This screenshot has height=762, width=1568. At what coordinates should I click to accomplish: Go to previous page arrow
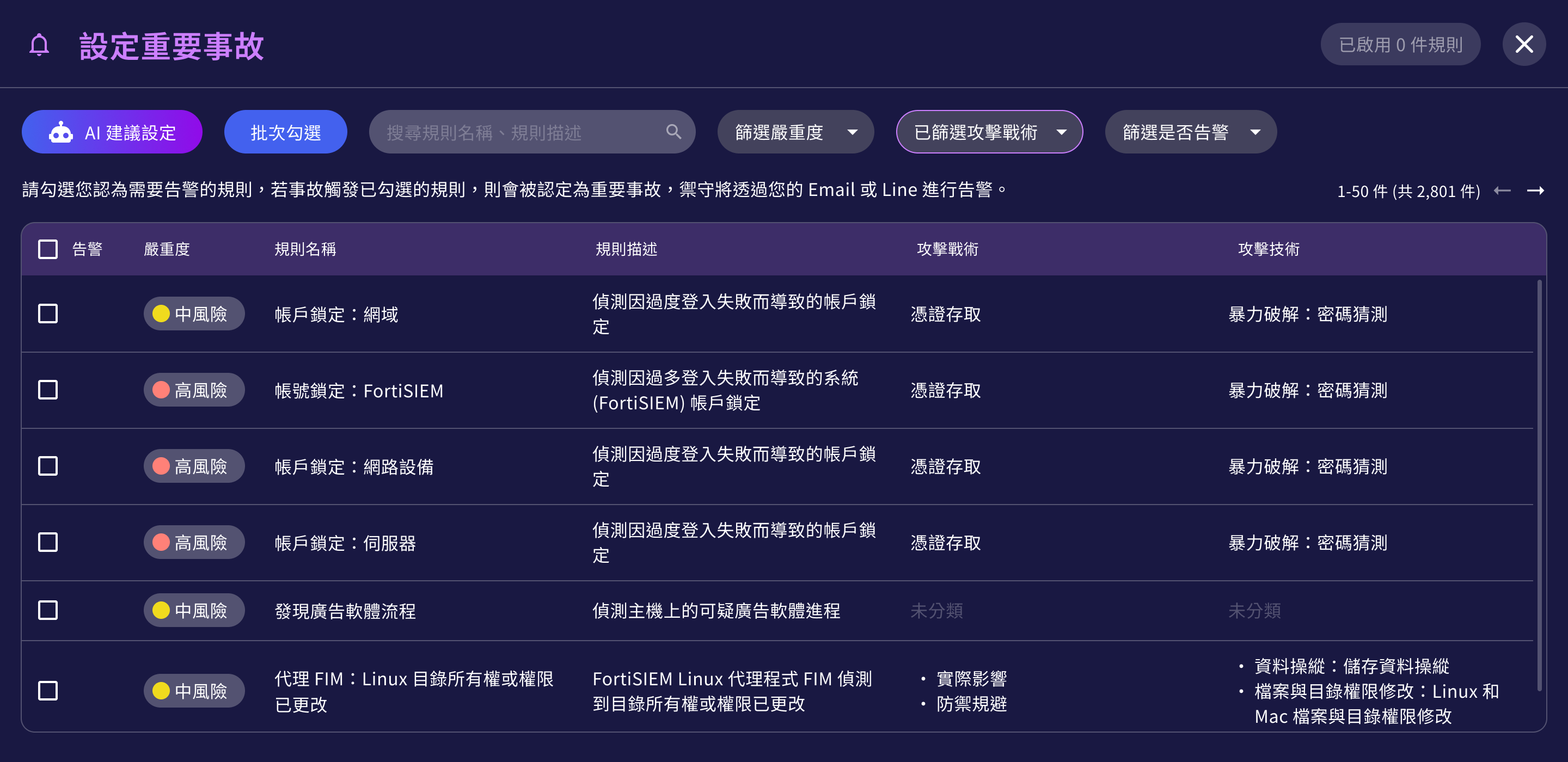1502,190
